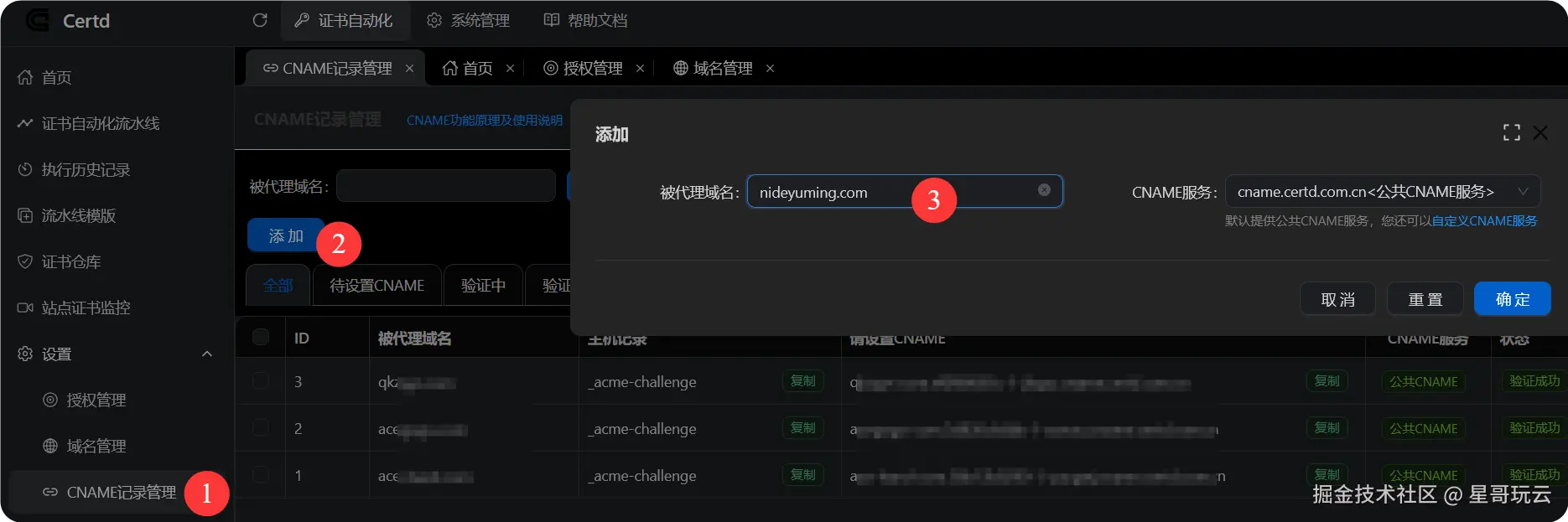This screenshot has height=522, width=1568.
Task: Close the 授权管理 page tab
Action: (640, 69)
